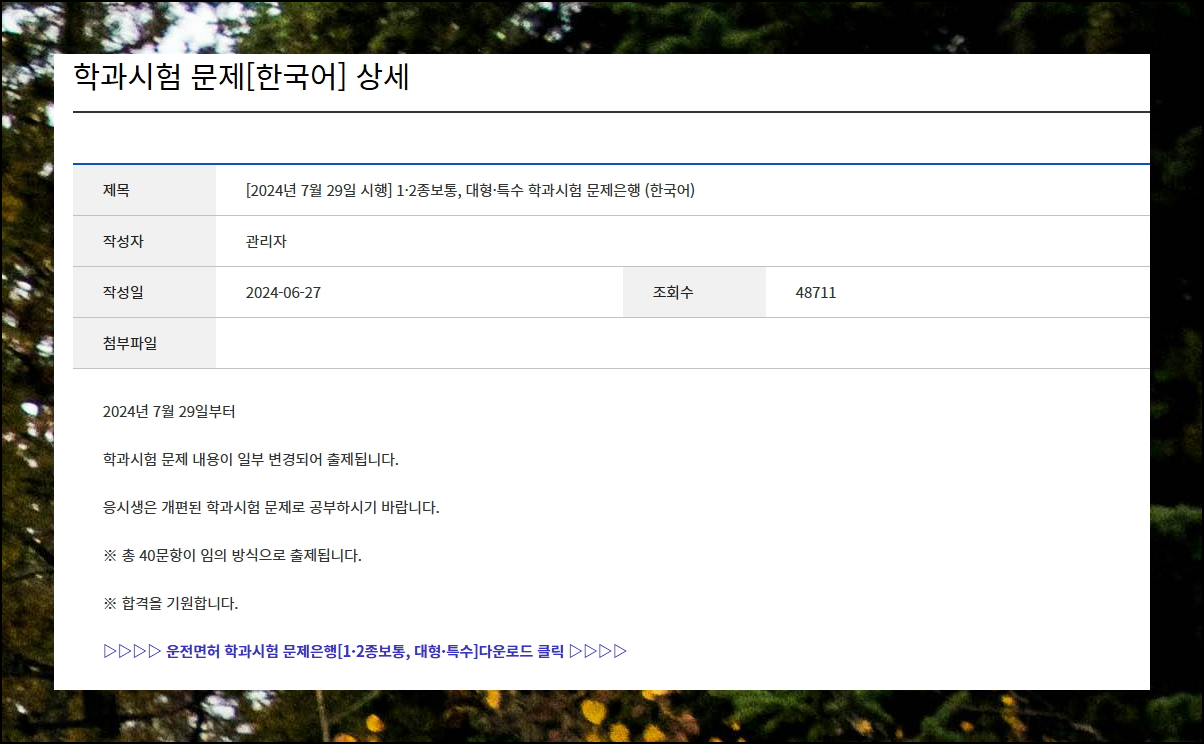Select the line 2024년 7월 29일부터
This screenshot has height=744, width=1204.
click(169, 411)
